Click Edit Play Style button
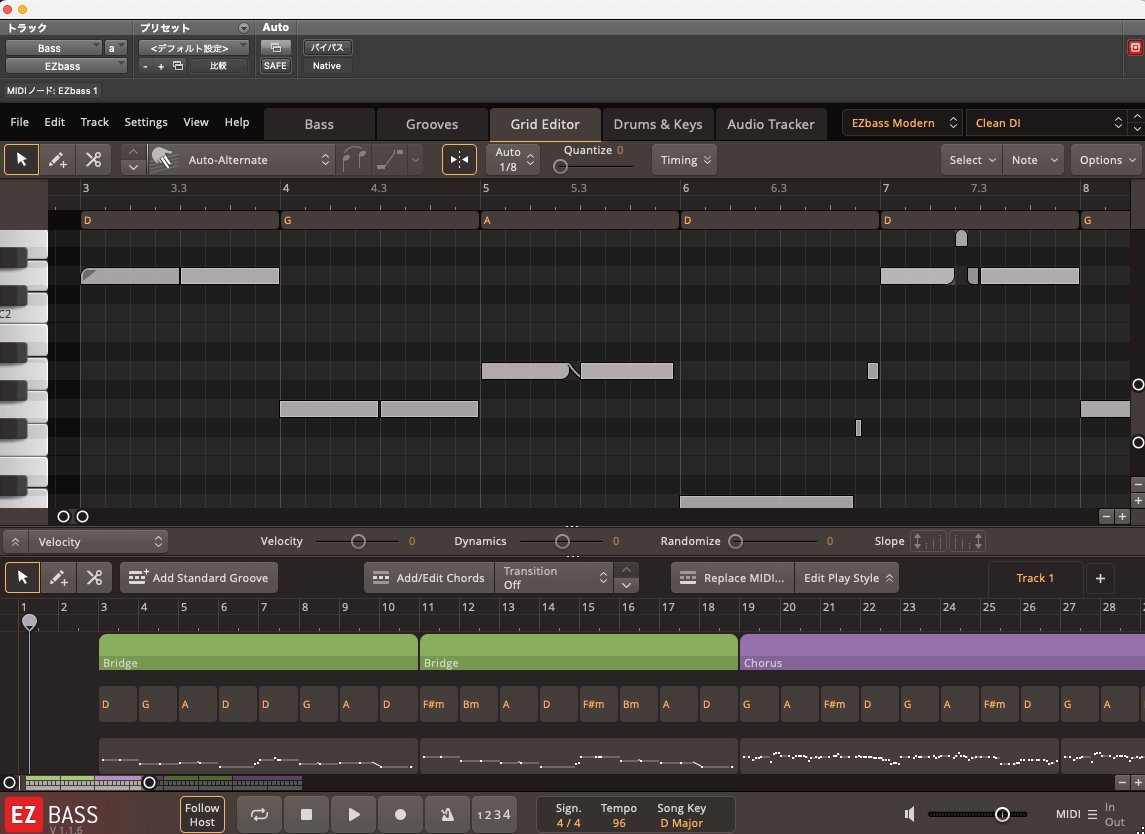 tap(847, 578)
